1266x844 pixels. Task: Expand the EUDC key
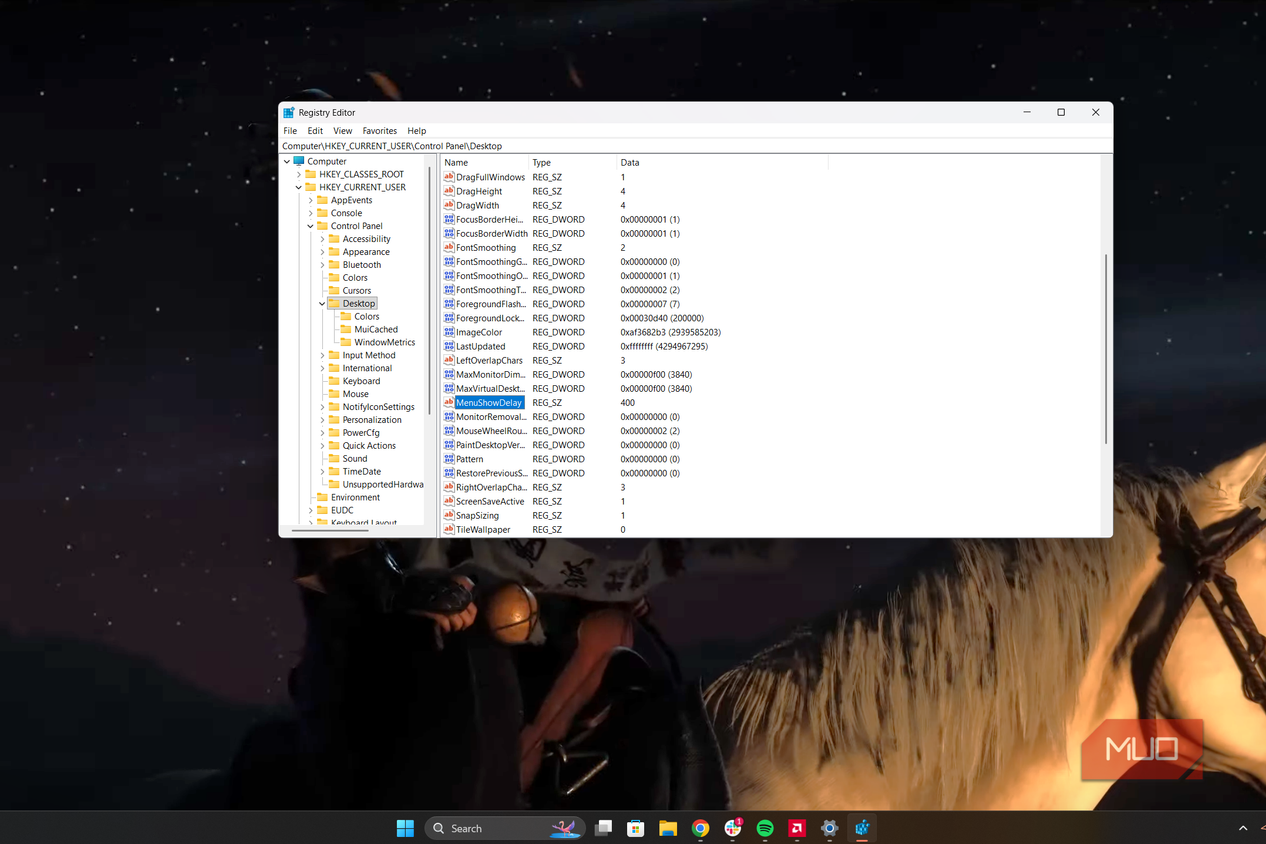coord(311,510)
